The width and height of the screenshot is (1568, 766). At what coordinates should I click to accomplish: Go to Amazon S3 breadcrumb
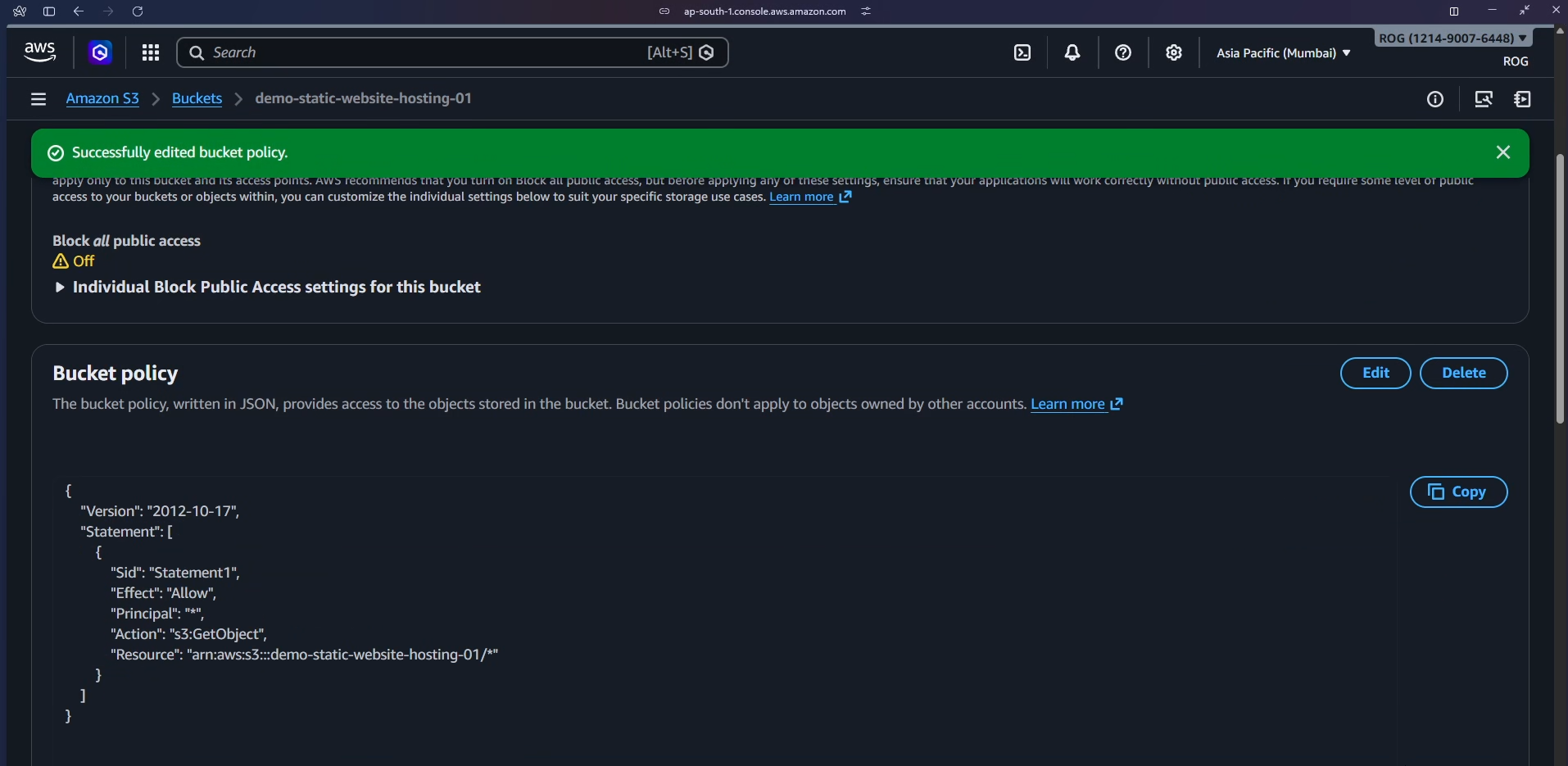tap(102, 98)
